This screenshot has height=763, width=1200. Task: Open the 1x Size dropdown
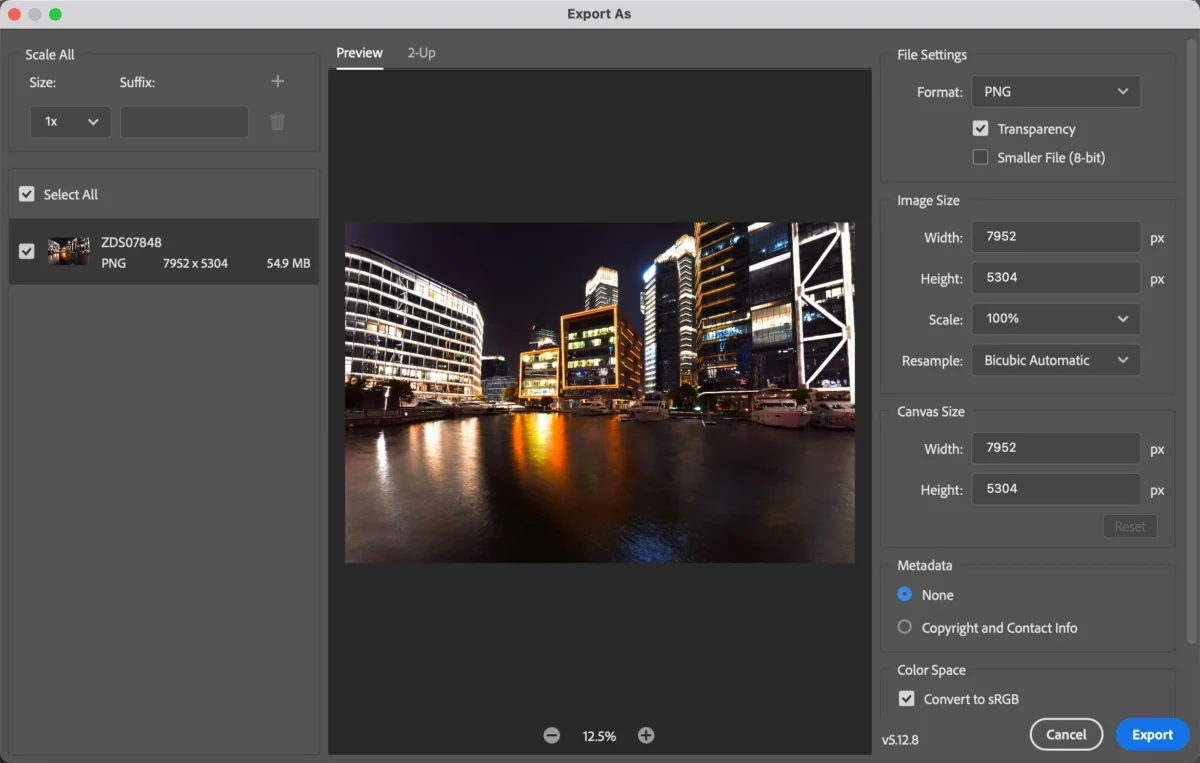pos(70,121)
